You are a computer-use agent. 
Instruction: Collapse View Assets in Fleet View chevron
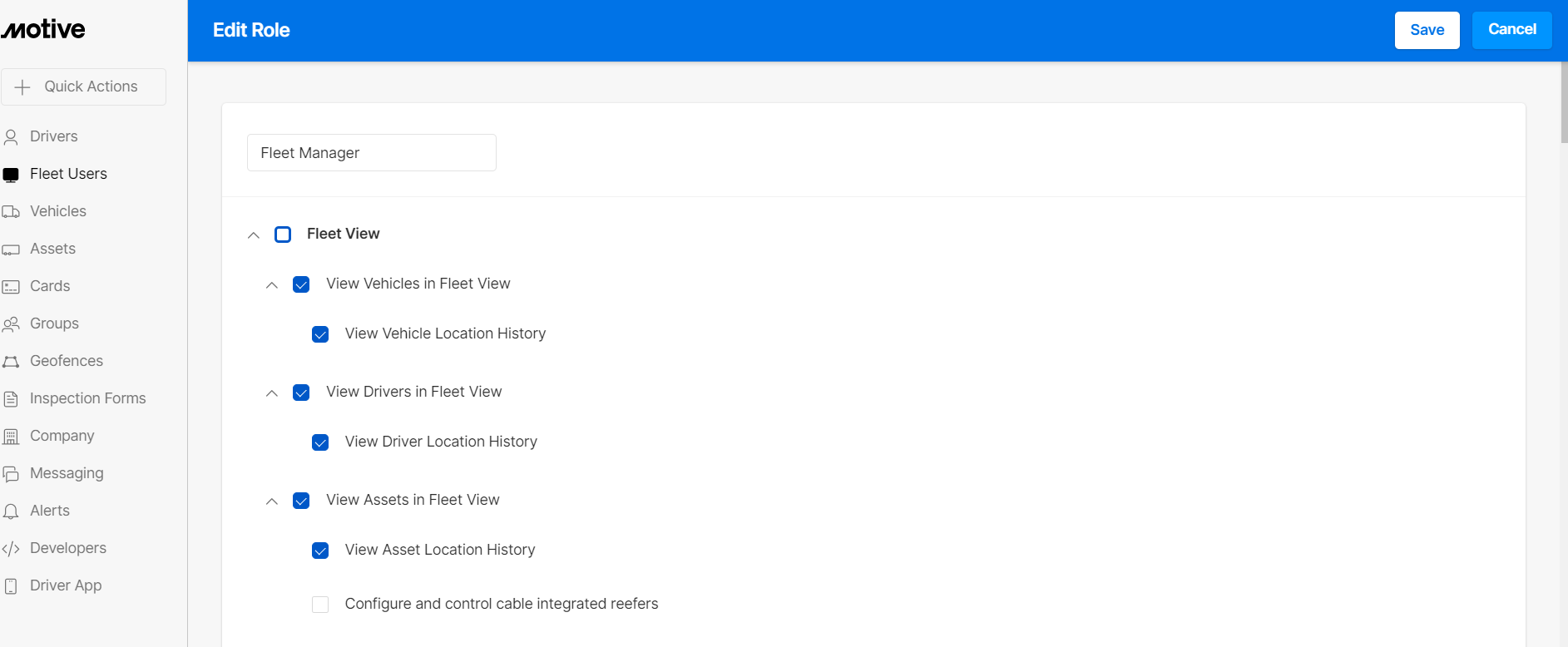(272, 501)
